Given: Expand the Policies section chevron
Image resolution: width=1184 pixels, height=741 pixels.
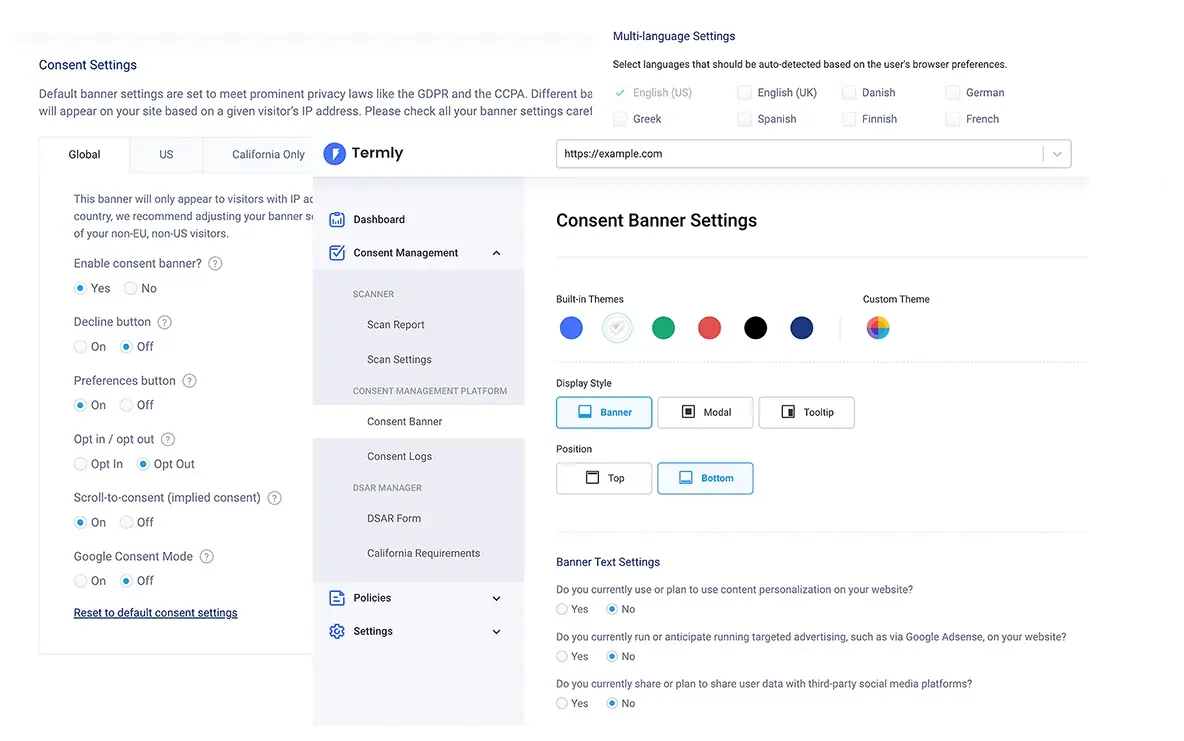Looking at the screenshot, I should coord(496,598).
